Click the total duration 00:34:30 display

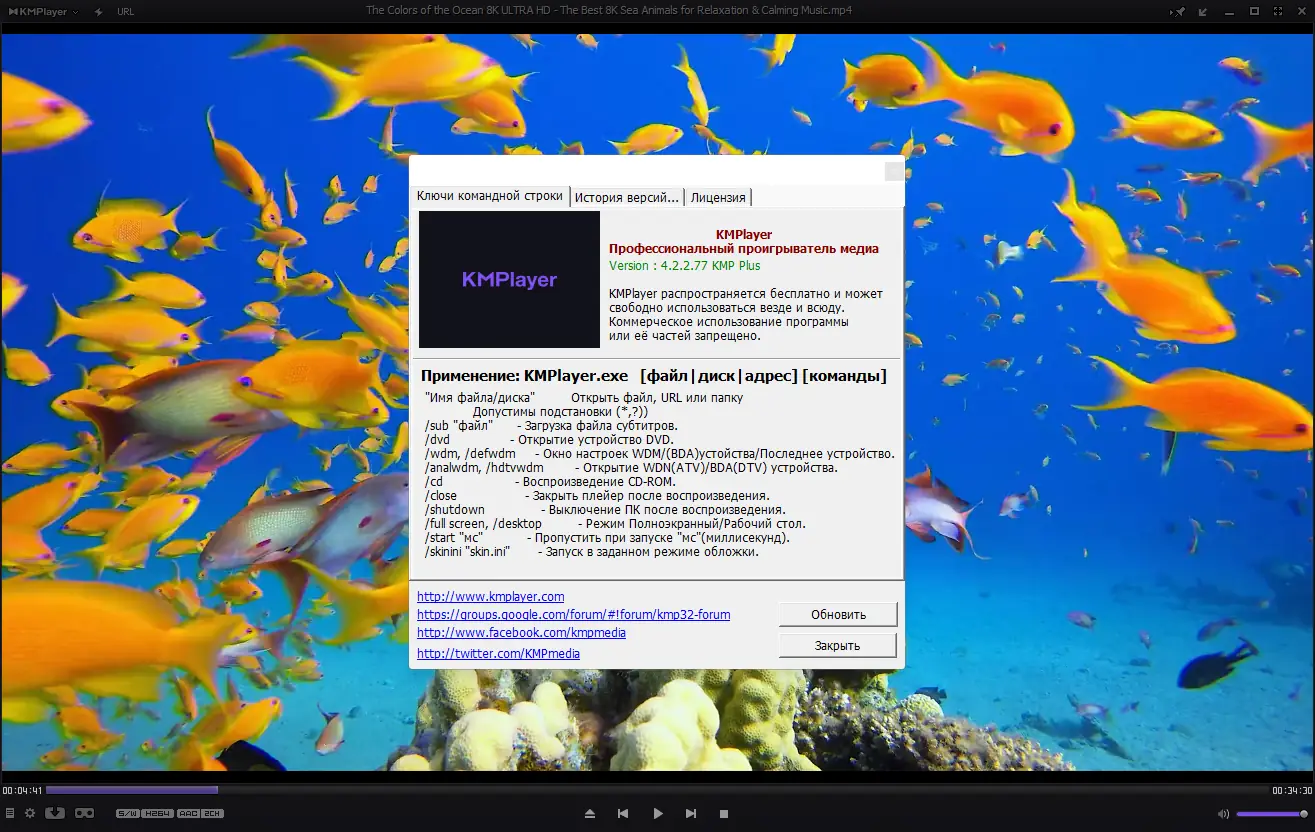point(1292,790)
